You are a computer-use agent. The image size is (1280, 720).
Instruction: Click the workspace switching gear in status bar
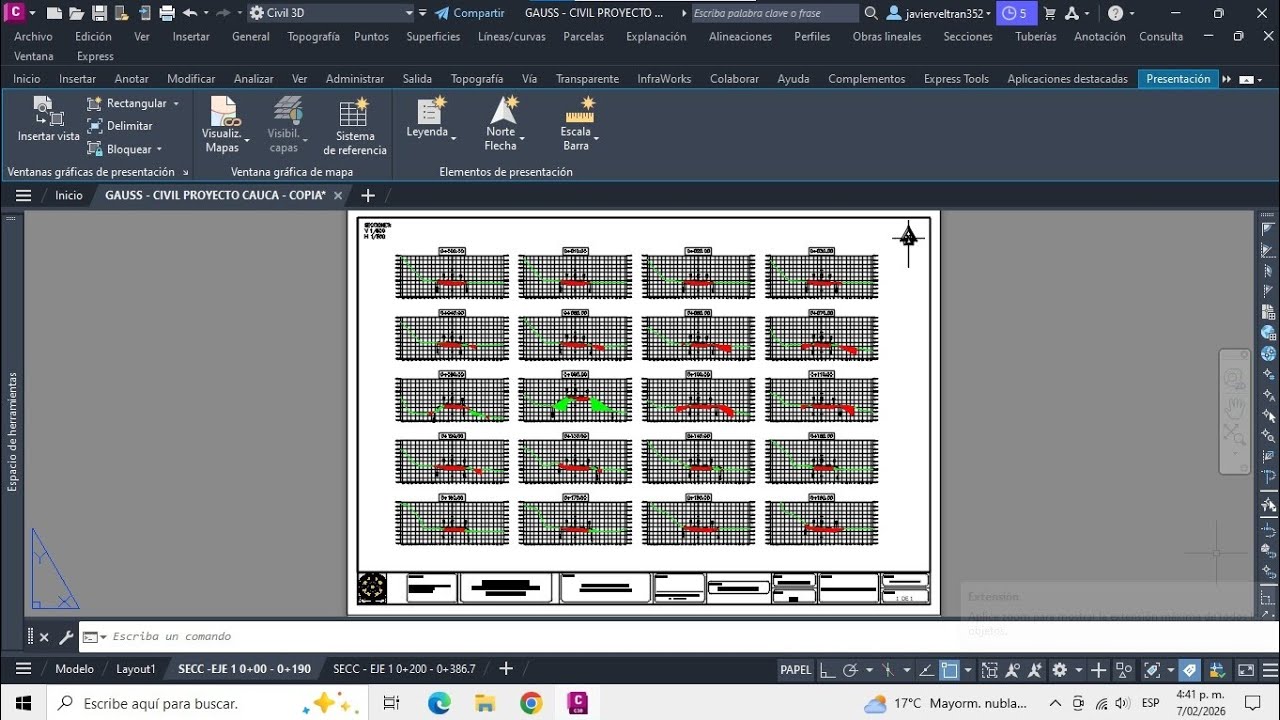coord(1060,670)
